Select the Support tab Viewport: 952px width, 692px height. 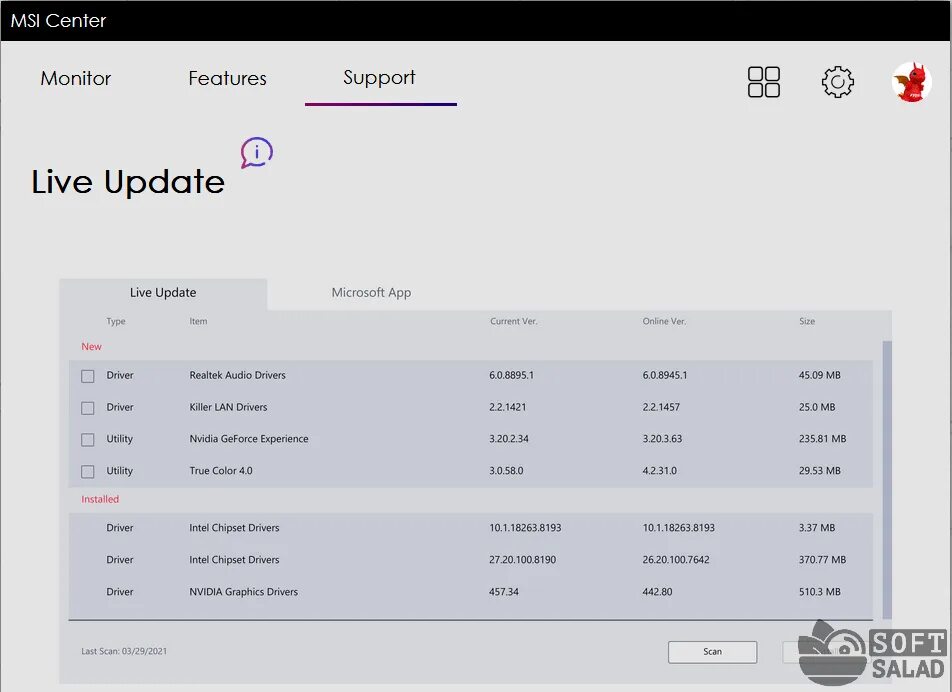[380, 78]
